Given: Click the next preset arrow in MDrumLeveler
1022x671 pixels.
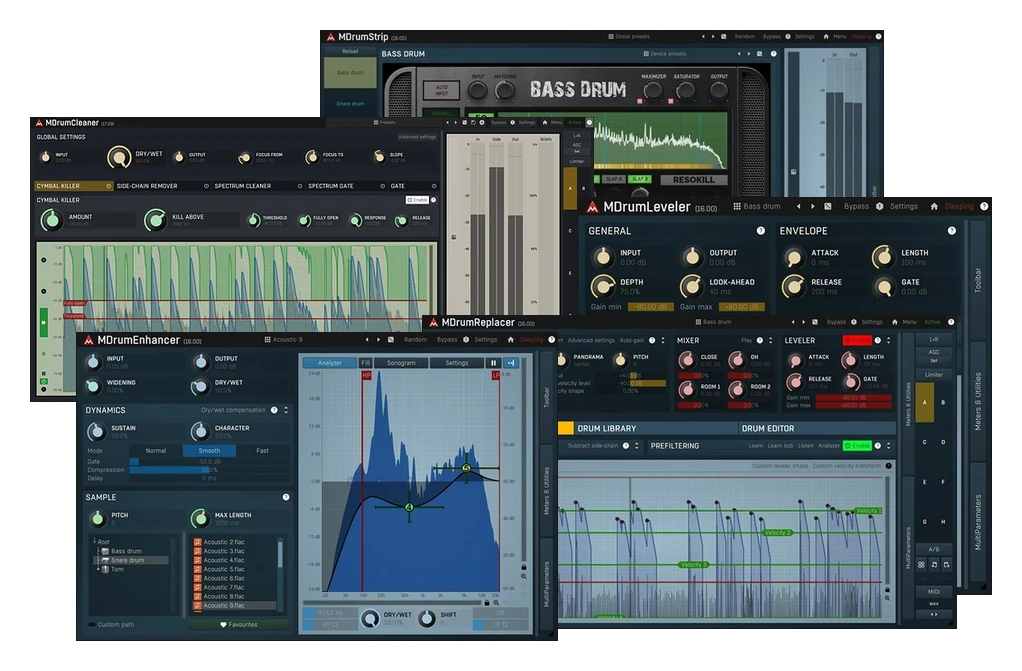Looking at the screenshot, I should [813, 206].
